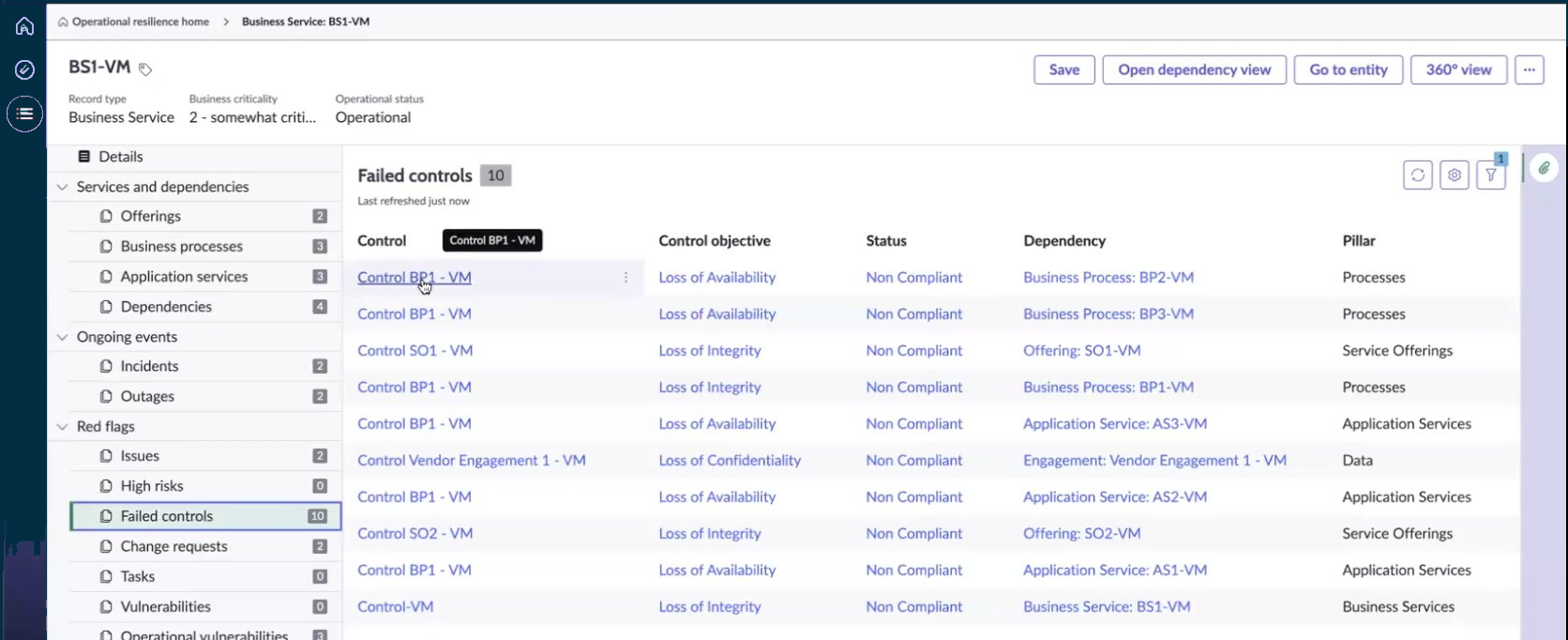
Task: Sort by Pillar column header
Action: pos(1358,240)
